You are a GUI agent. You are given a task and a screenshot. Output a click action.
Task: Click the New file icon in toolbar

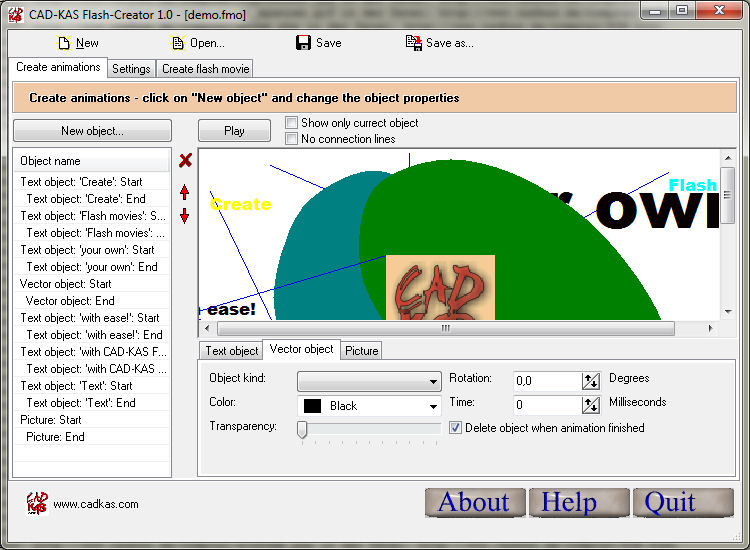pos(64,43)
